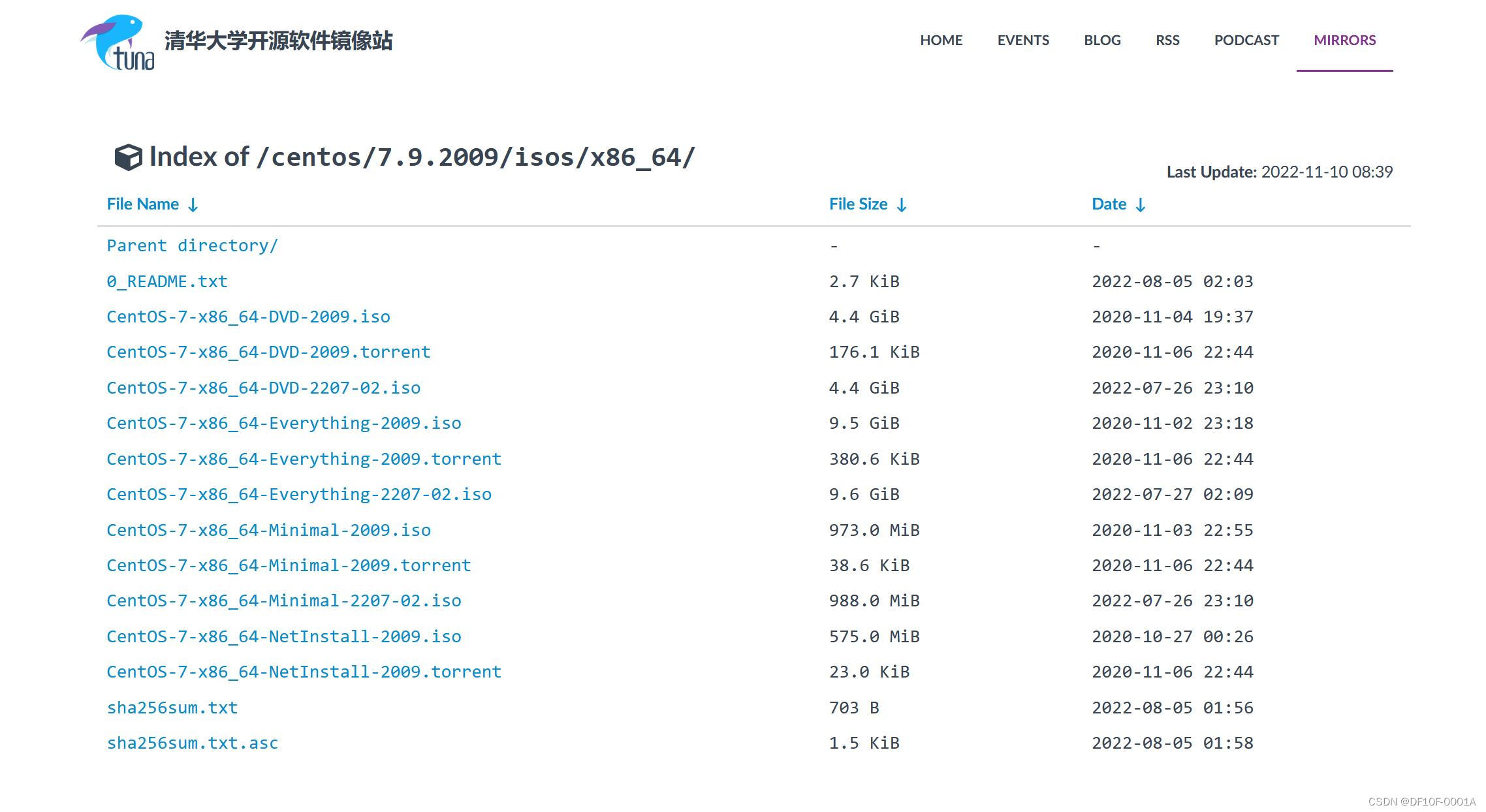This screenshot has height=812, width=1486.
Task: Go to the EVENTS page
Action: (x=1023, y=40)
